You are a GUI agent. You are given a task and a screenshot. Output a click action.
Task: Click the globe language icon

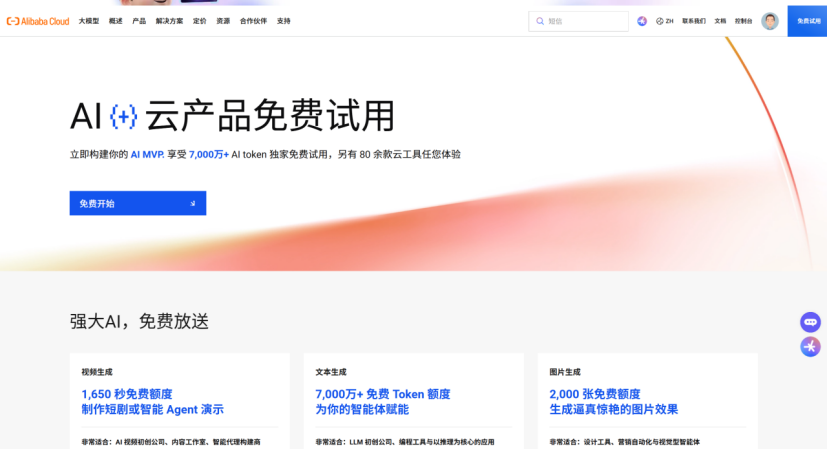(x=660, y=21)
